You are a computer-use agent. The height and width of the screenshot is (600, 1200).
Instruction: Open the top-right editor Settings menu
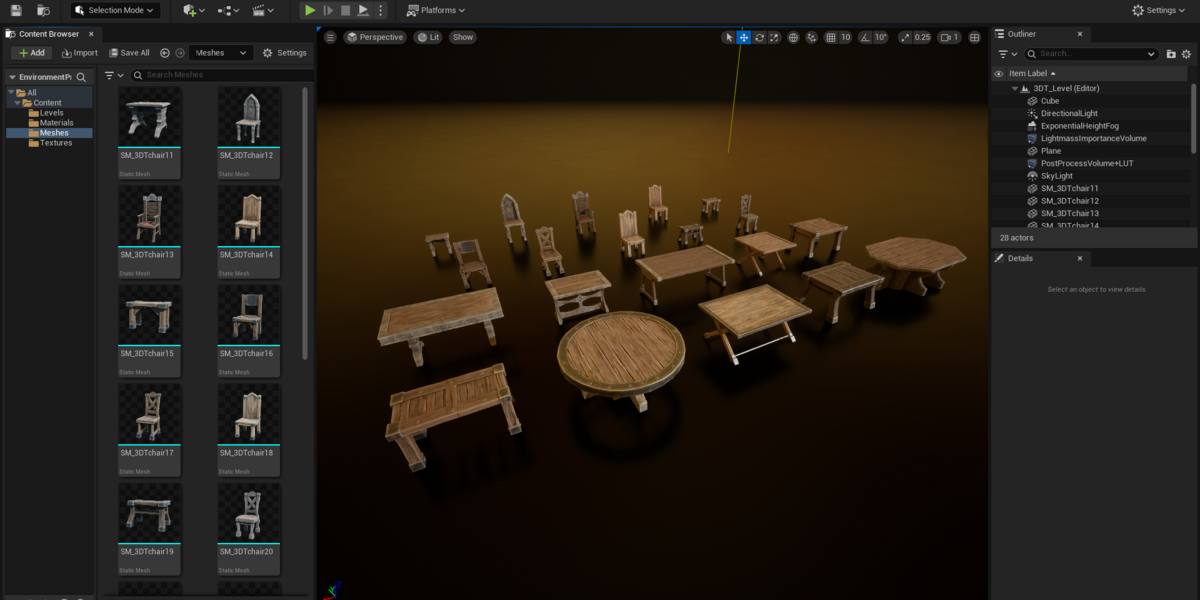tap(1160, 10)
